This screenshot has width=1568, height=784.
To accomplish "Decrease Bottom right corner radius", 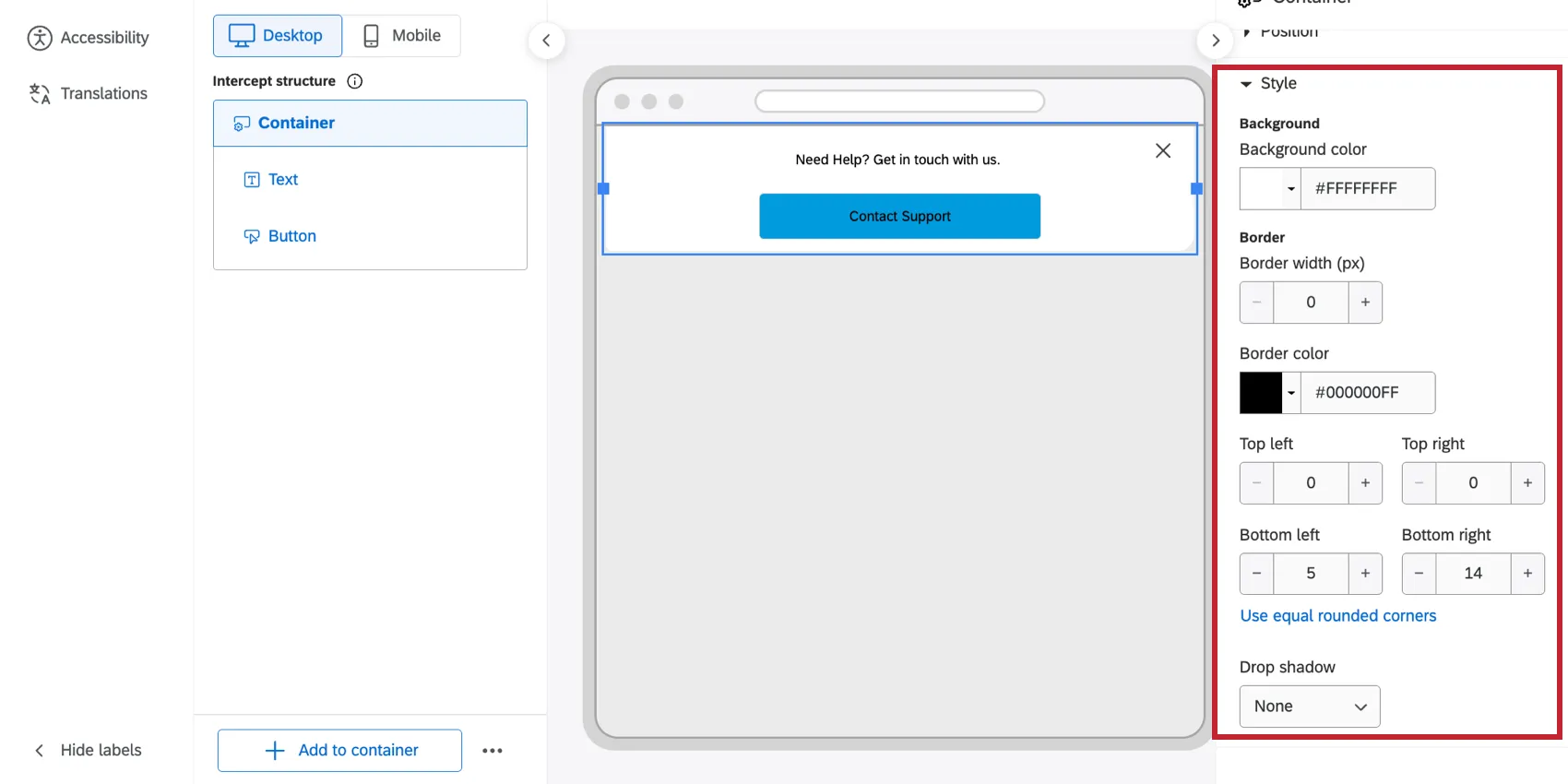I will coord(1419,574).
